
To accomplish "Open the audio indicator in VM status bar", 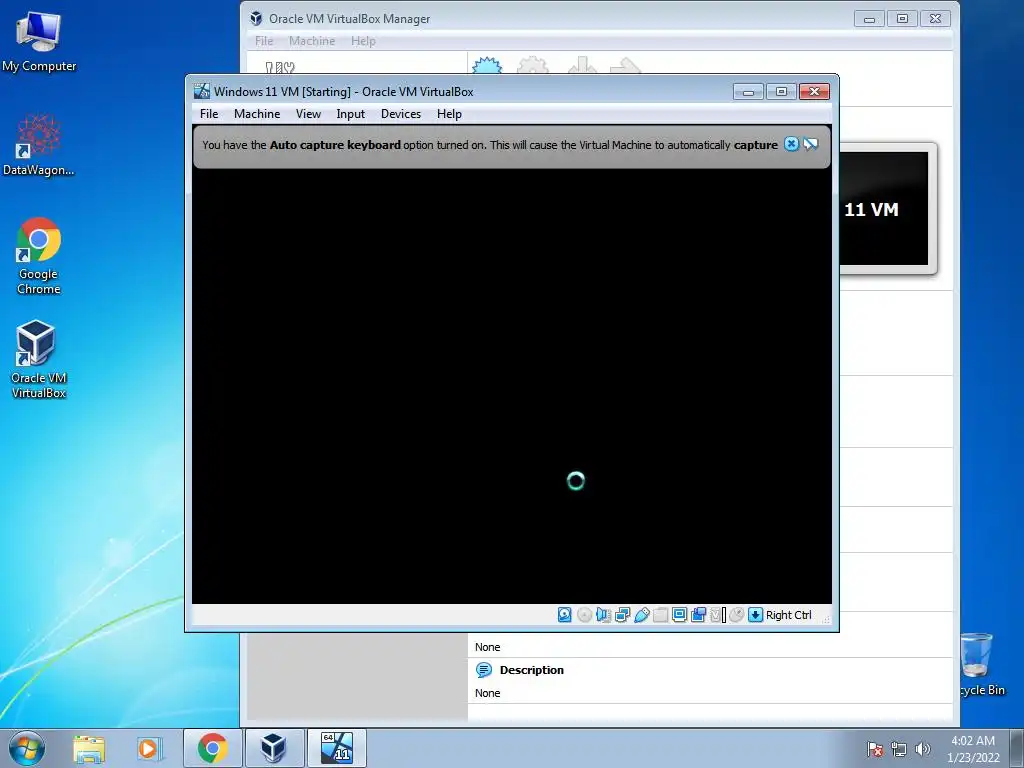I will pos(603,615).
